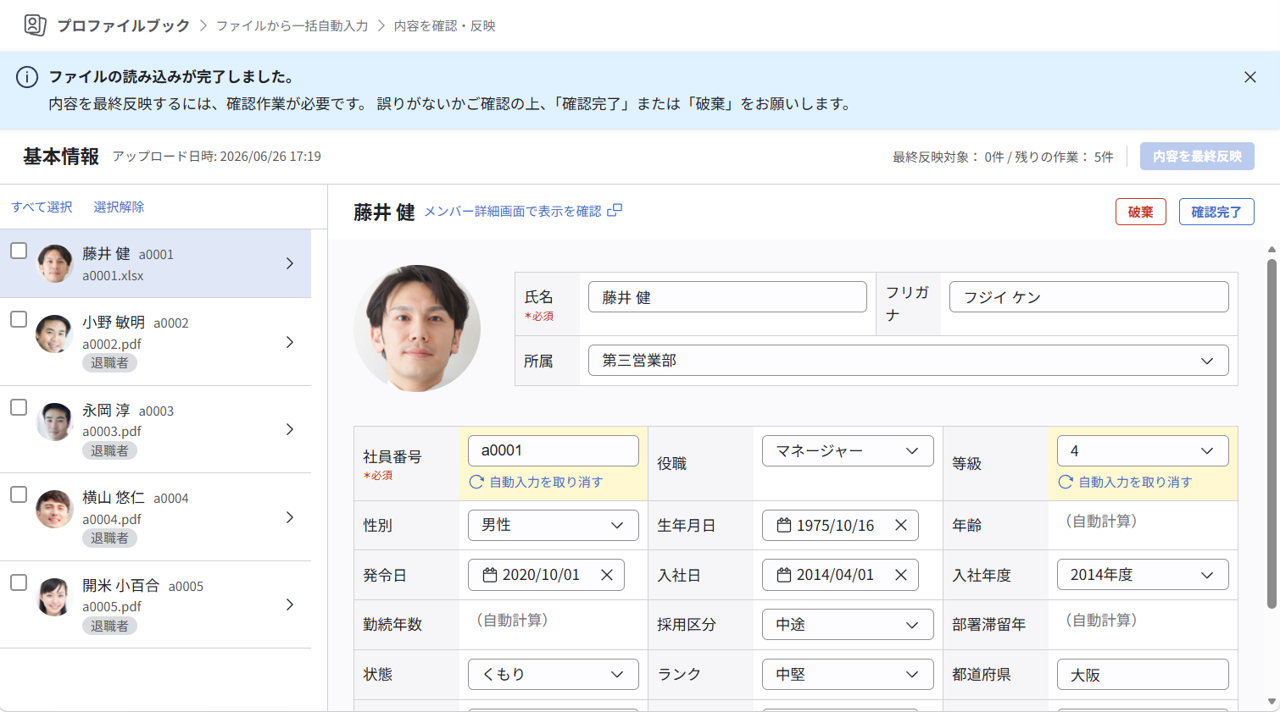The image size is (1280, 712).
Task: Click scrollbar down arrow
Action: tap(1272, 702)
